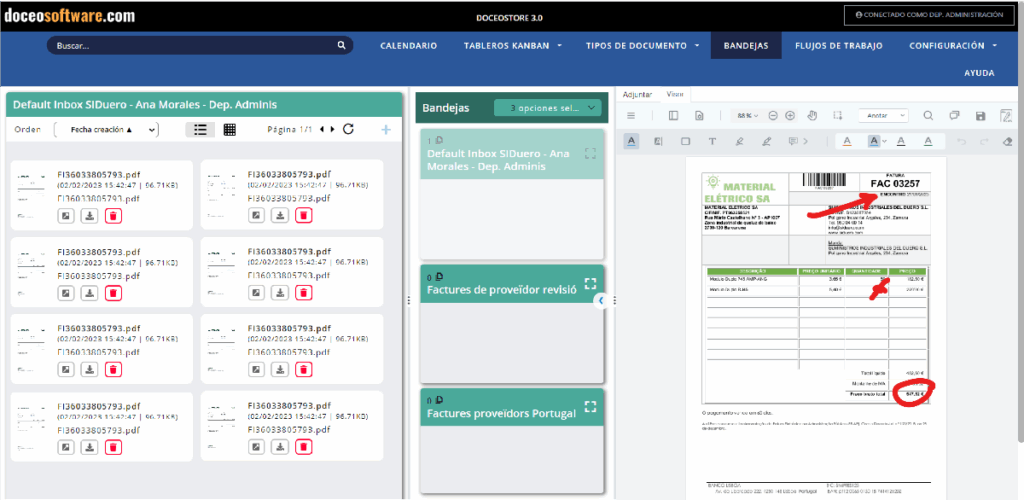Viewport: 1024px width, 500px height.
Task: Choose the blue underline style preset
Action: [873, 141]
